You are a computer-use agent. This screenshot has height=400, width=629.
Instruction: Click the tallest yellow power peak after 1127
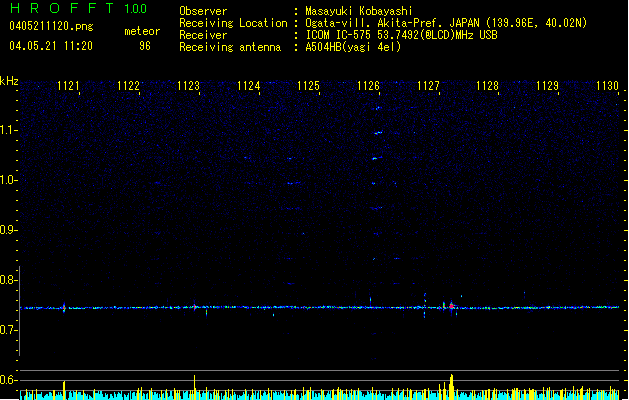click(451, 387)
